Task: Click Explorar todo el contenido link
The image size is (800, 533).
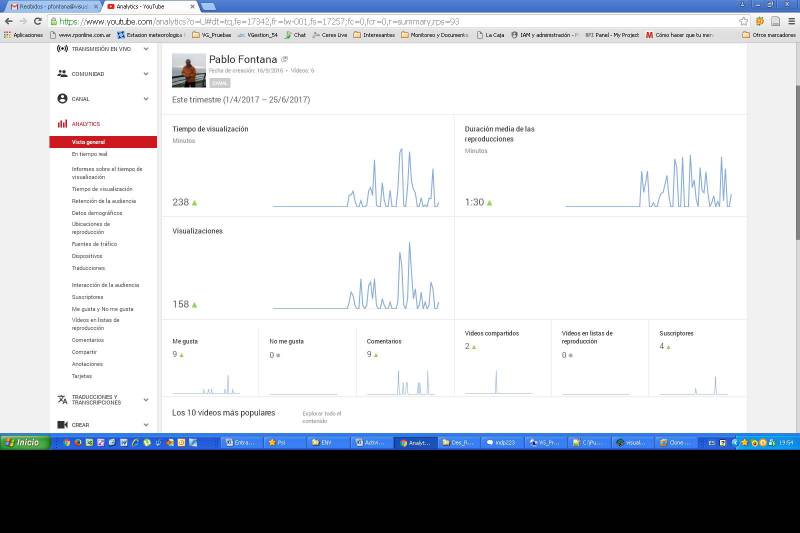Action: click(321, 417)
